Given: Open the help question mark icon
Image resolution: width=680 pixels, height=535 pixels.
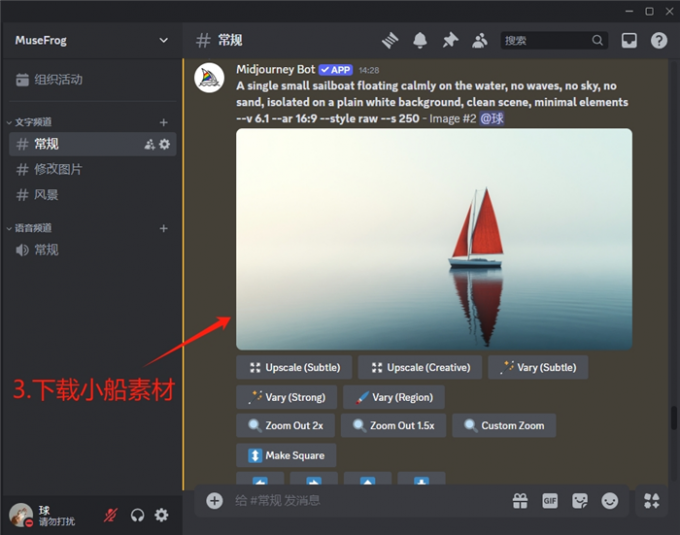Looking at the screenshot, I should 658,40.
